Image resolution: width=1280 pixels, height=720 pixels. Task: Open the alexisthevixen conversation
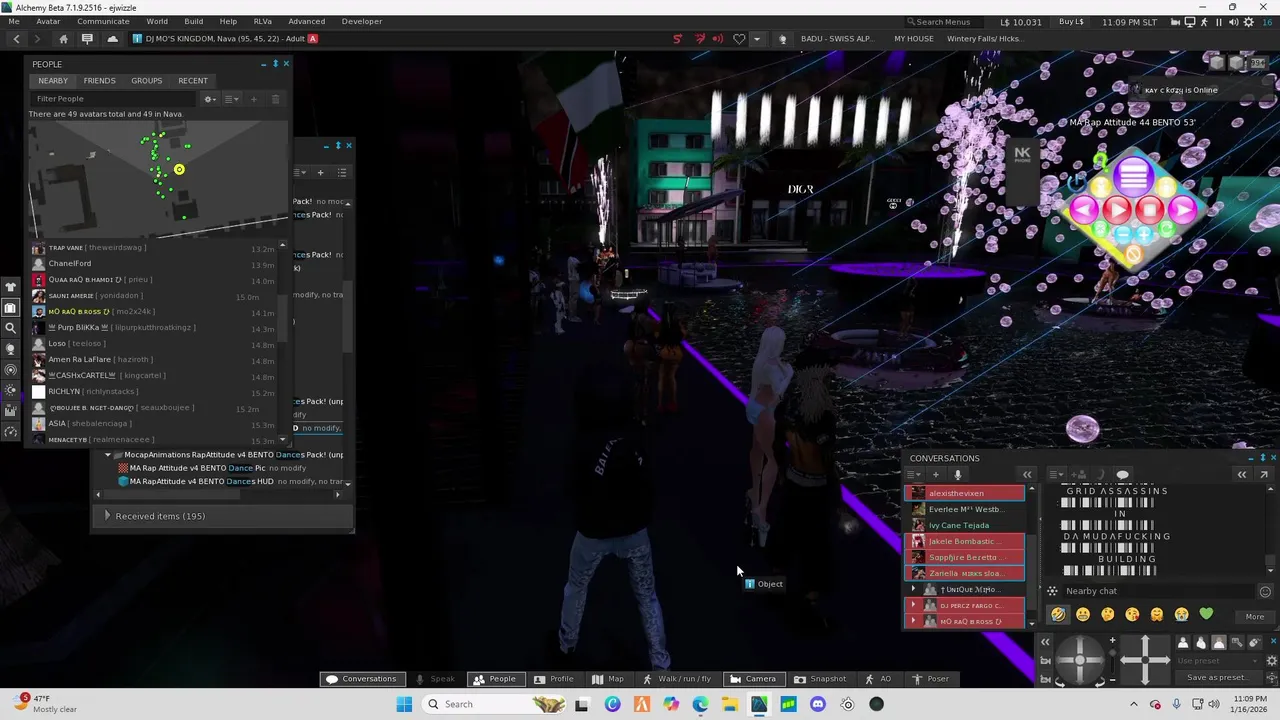(964, 493)
